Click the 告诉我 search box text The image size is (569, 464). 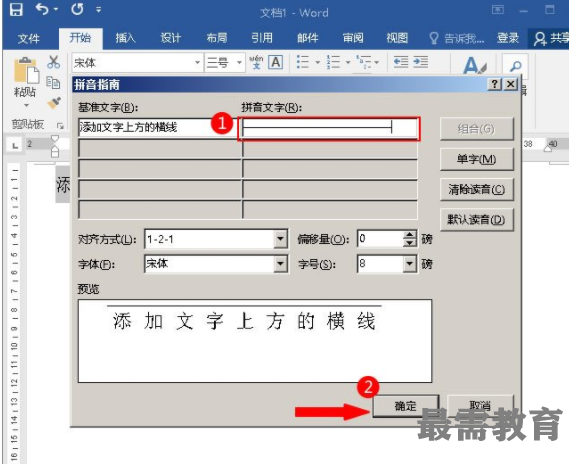click(464, 38)
